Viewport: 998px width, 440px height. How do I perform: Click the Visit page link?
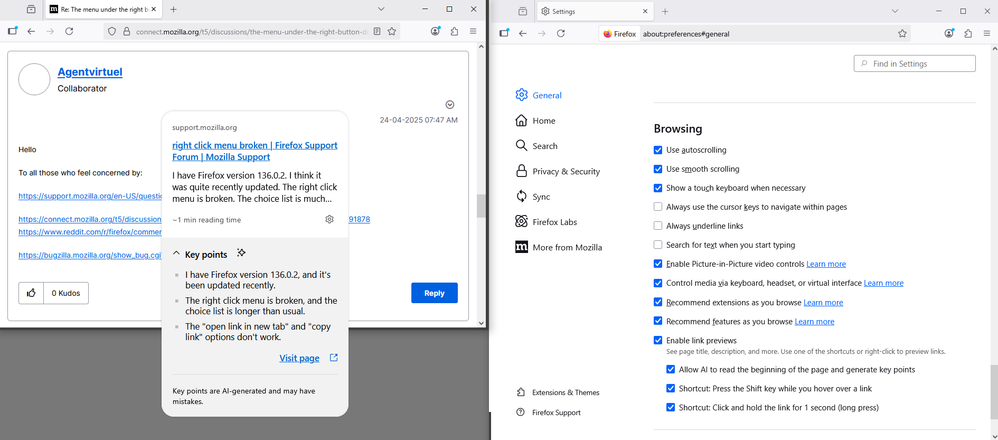(x=299, y=358)
